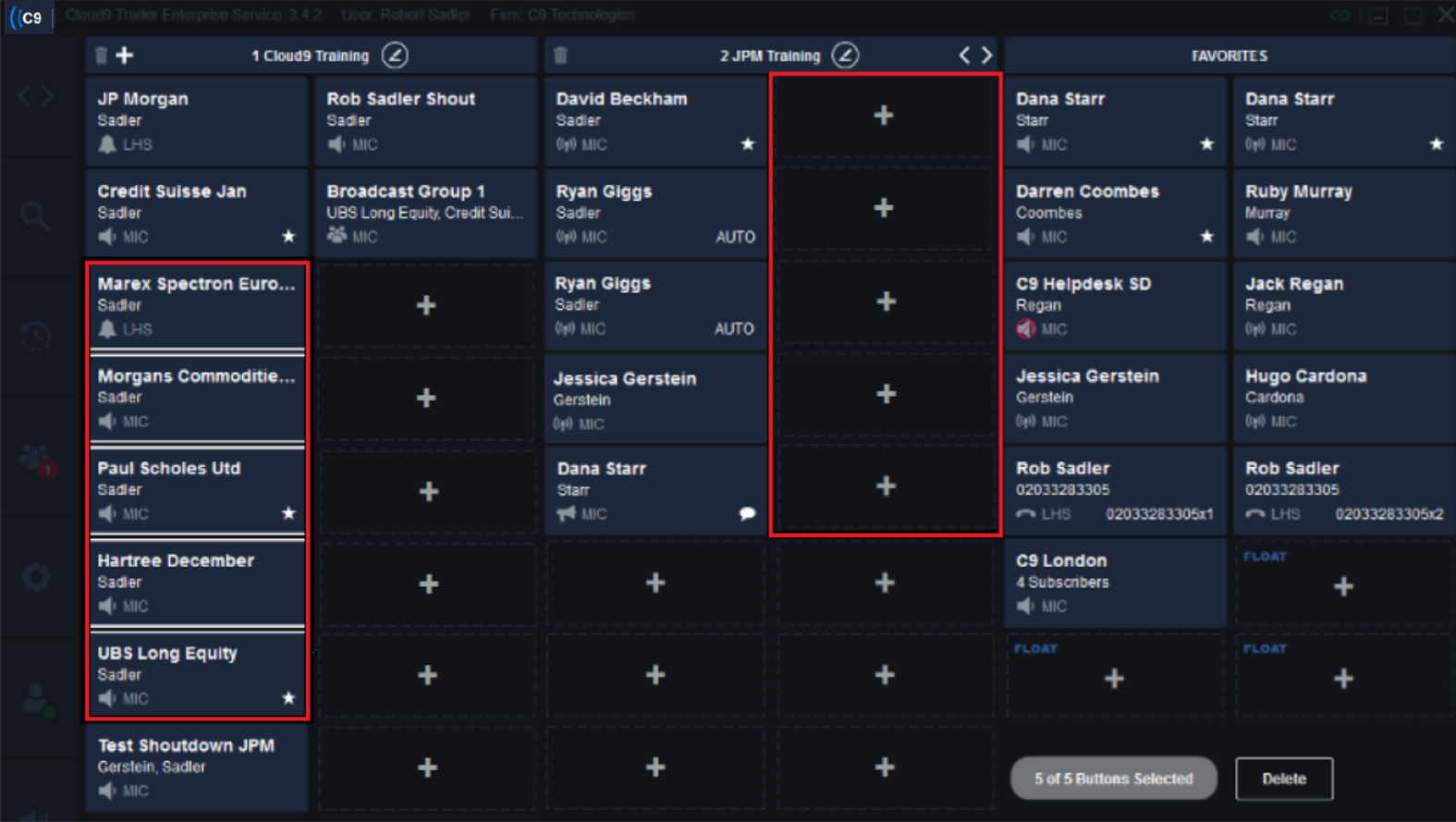
Task: Click the 2 JPM Training title
Action: click(770, 55)
